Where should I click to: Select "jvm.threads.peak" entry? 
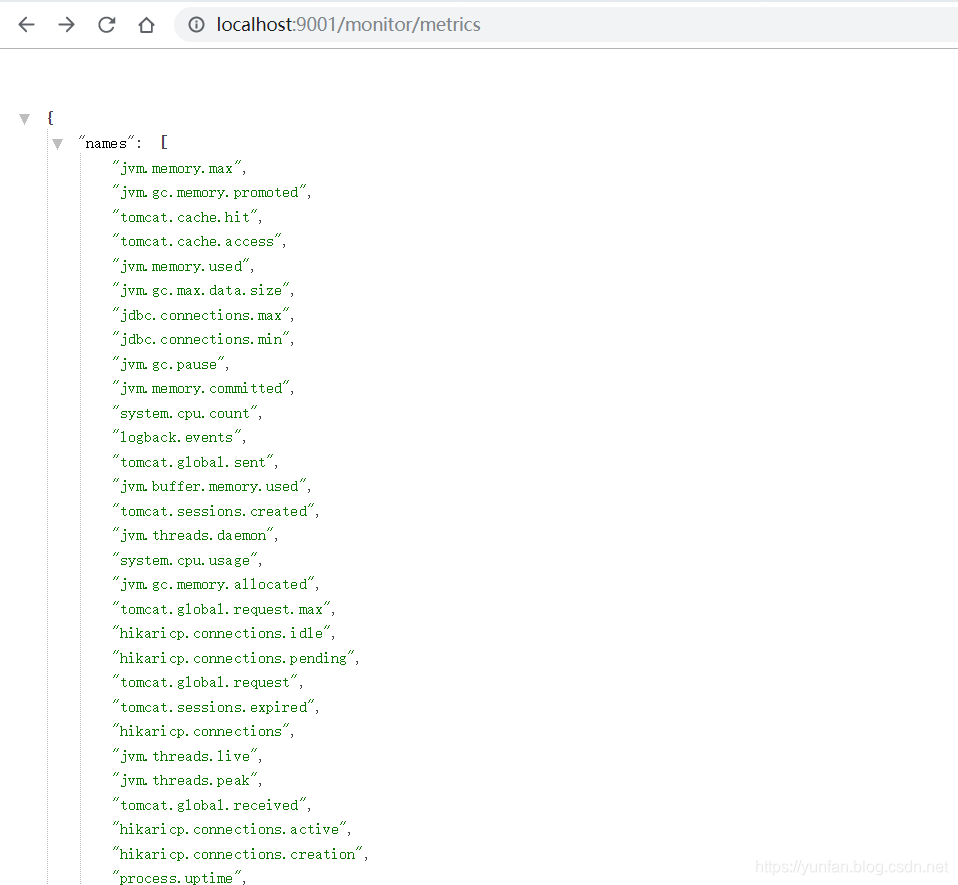(185, 780)
